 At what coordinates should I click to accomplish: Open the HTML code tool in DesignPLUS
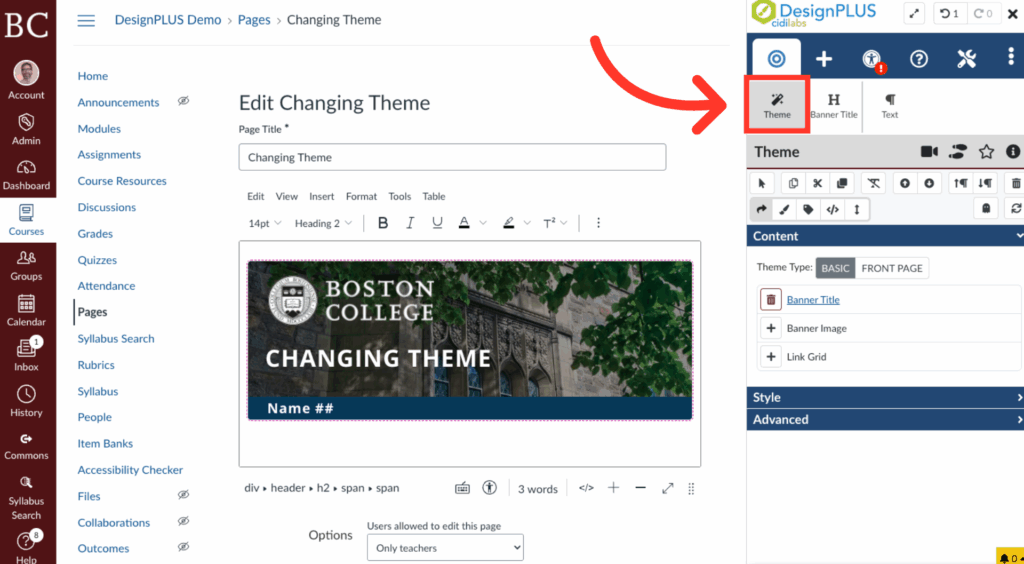pyautogui.click(x=833, y=209)
